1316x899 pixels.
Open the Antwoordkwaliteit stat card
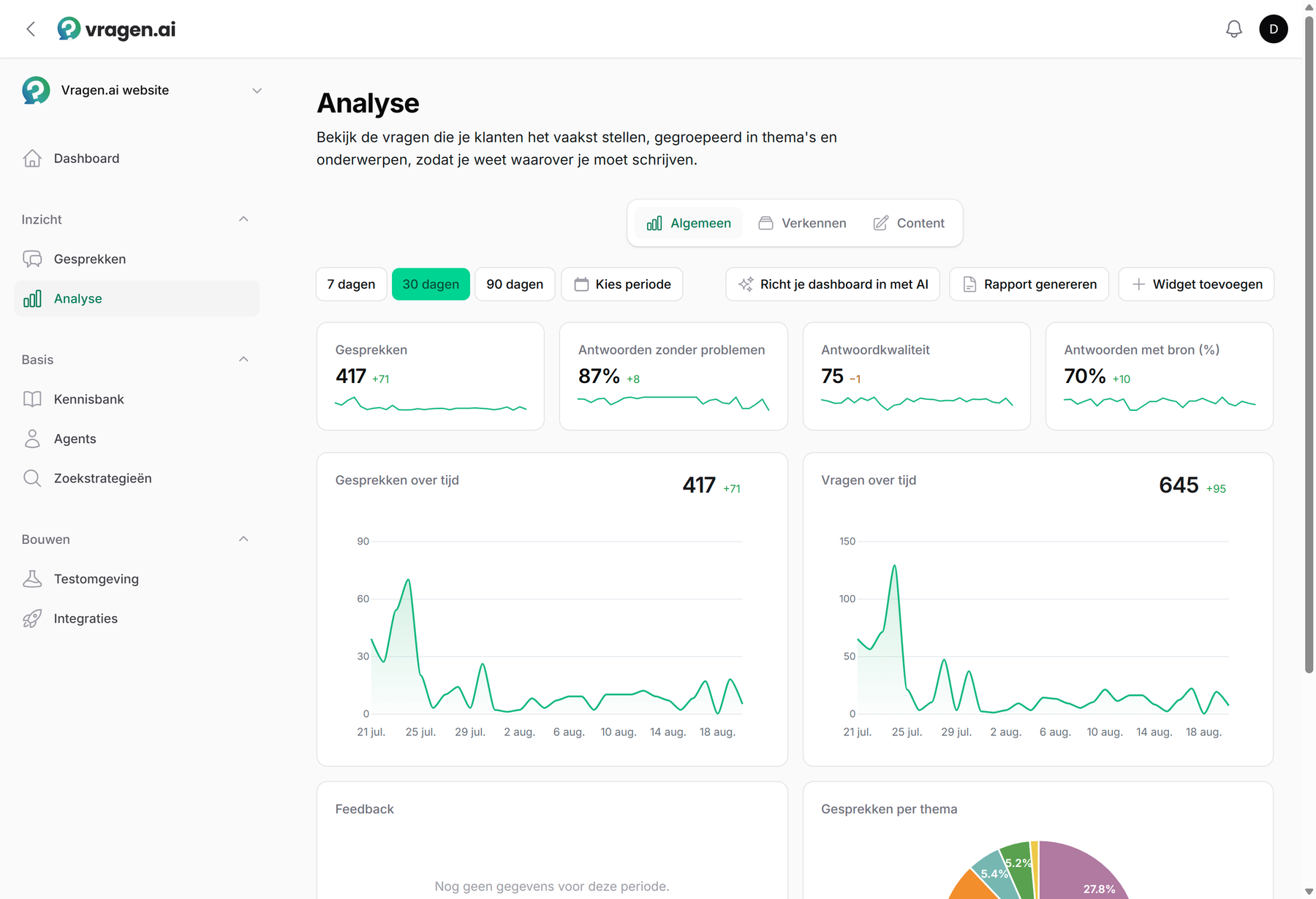pyautogui.click(x=917, y=376)
